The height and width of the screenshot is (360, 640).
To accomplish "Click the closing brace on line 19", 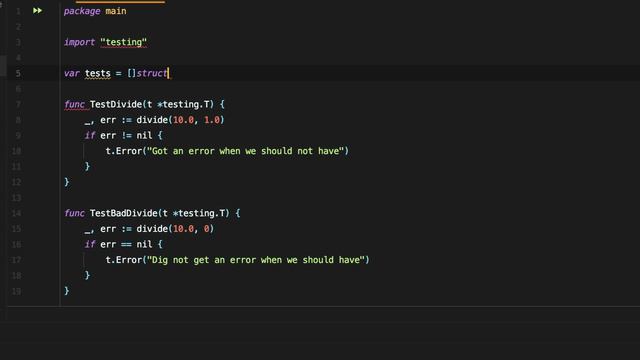I will tap(67, 291).
